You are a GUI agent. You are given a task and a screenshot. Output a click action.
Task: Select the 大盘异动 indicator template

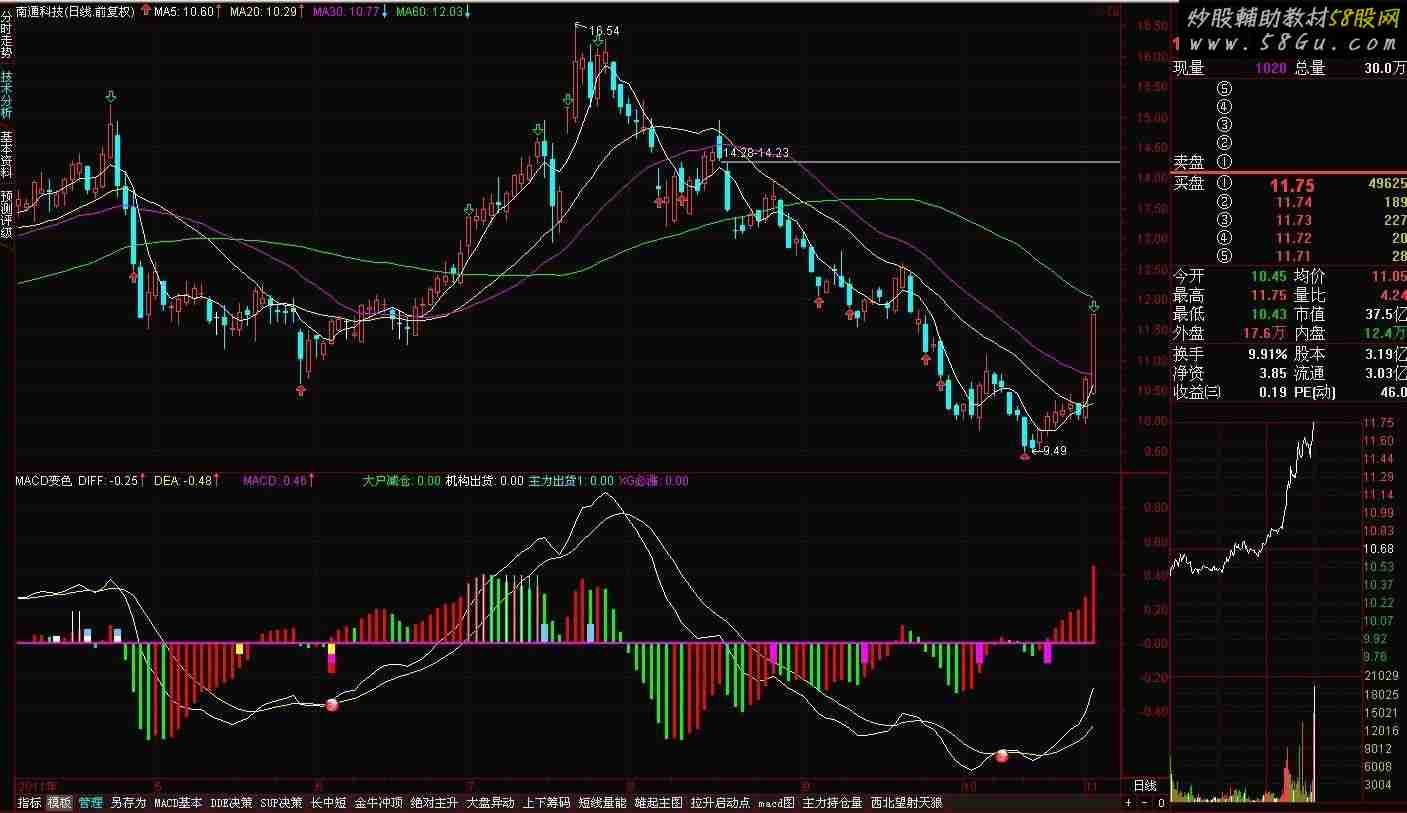point(490,802)
